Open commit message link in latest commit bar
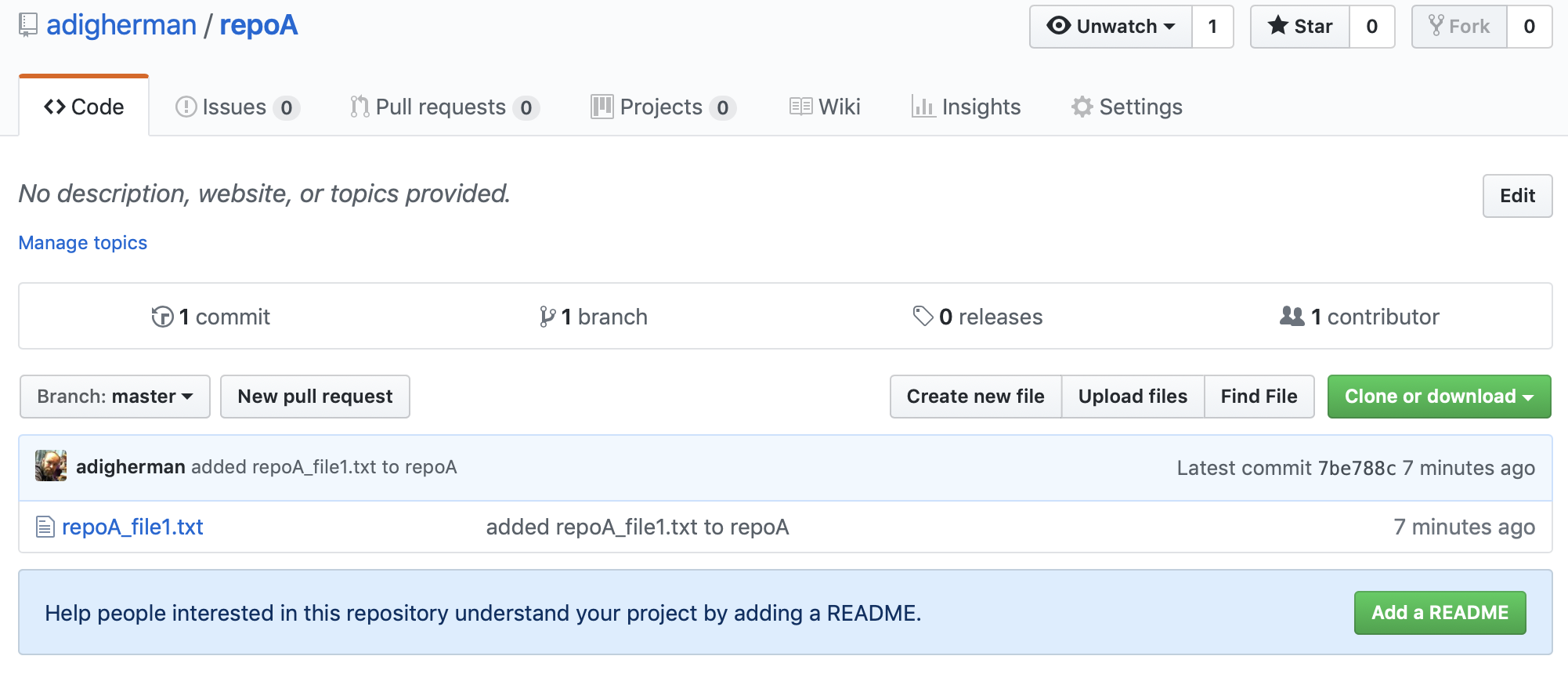Image resolution: width=1568 pixels, height=674 pixels. click(324, 467)
